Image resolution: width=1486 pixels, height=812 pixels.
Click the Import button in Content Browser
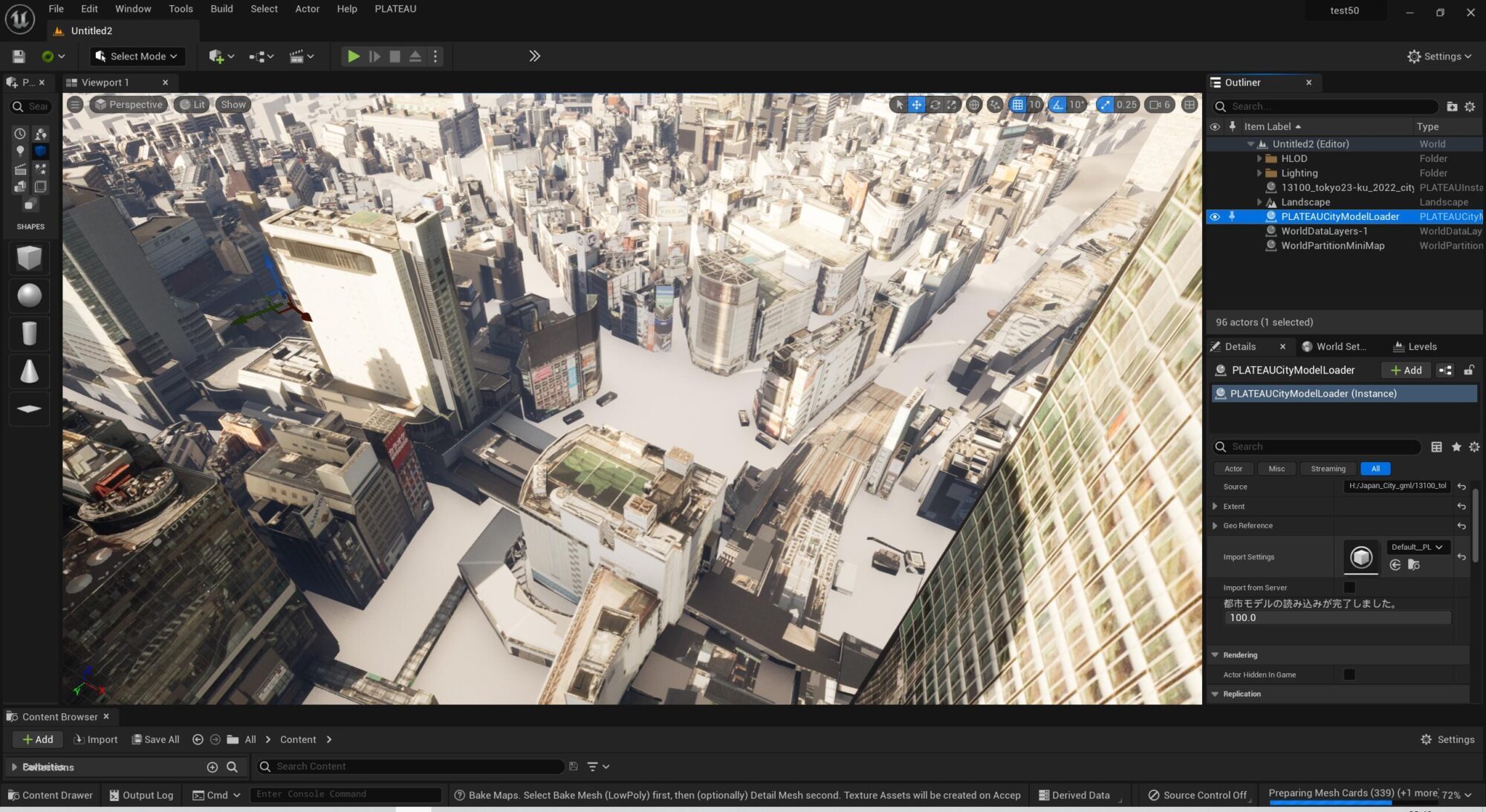click(x=96, y=739)
